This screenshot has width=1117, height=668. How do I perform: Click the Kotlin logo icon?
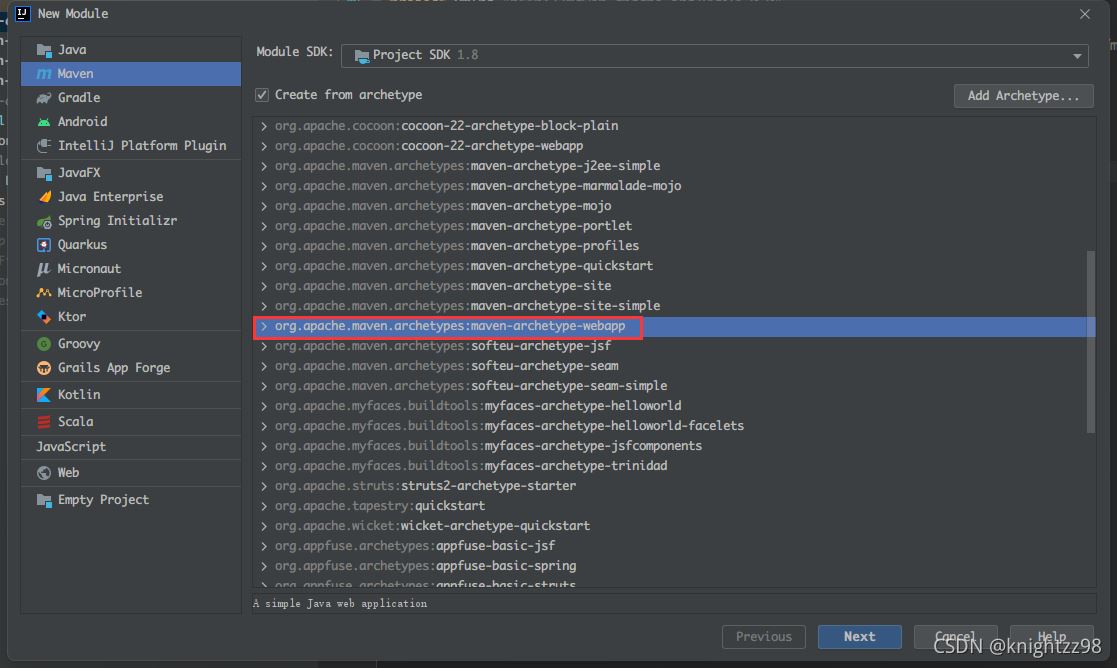click(44, 395)
